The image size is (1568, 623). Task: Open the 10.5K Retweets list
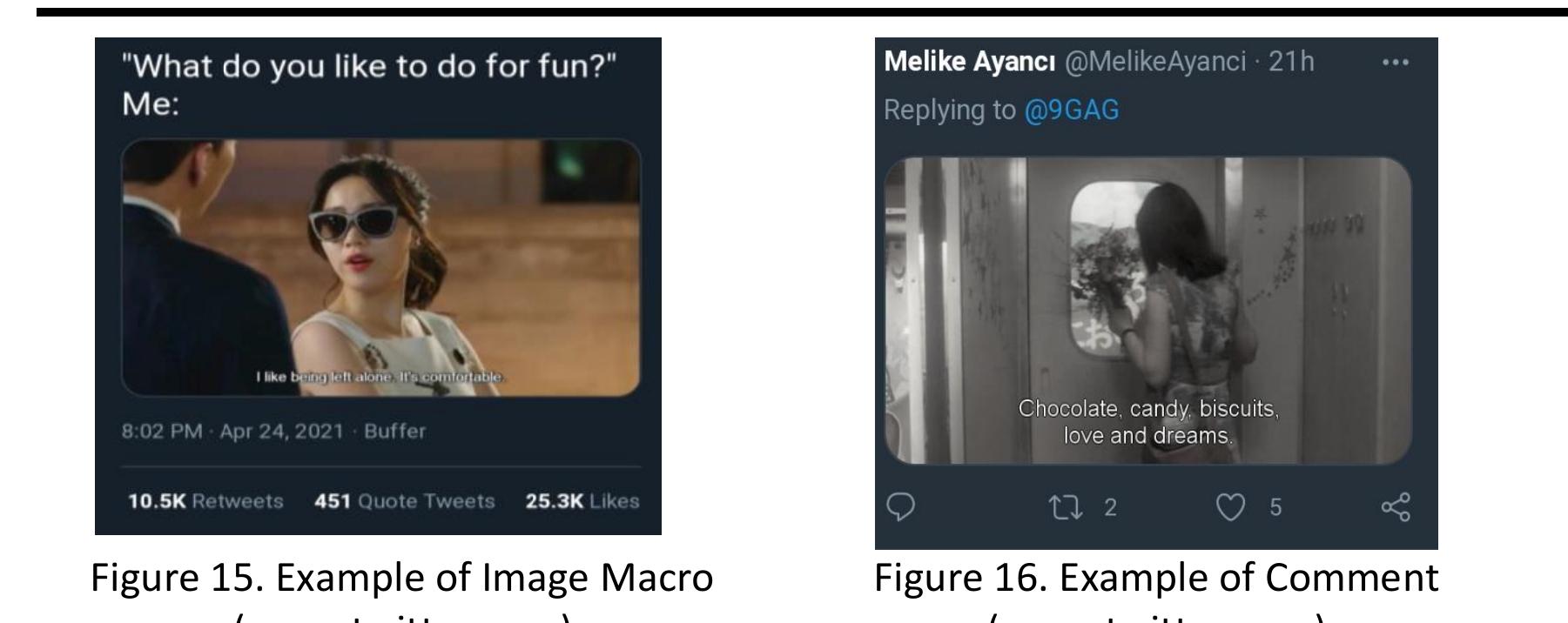[x=205, y=501]
